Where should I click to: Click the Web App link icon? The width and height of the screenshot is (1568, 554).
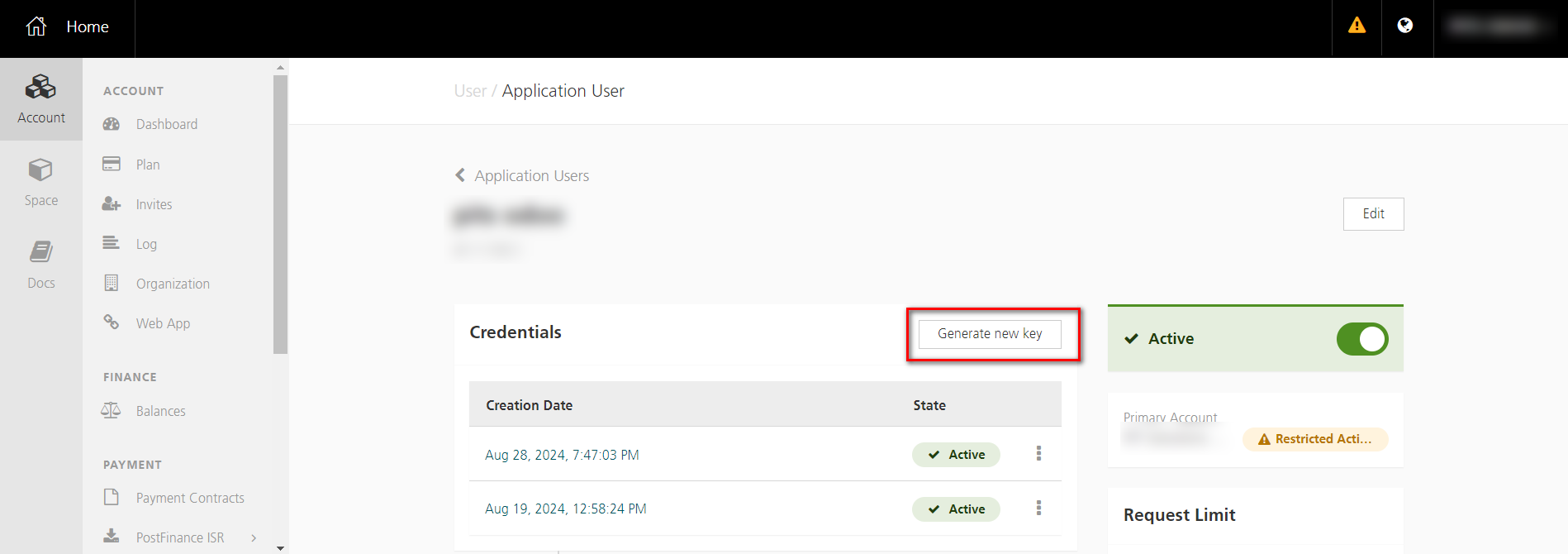112,322
